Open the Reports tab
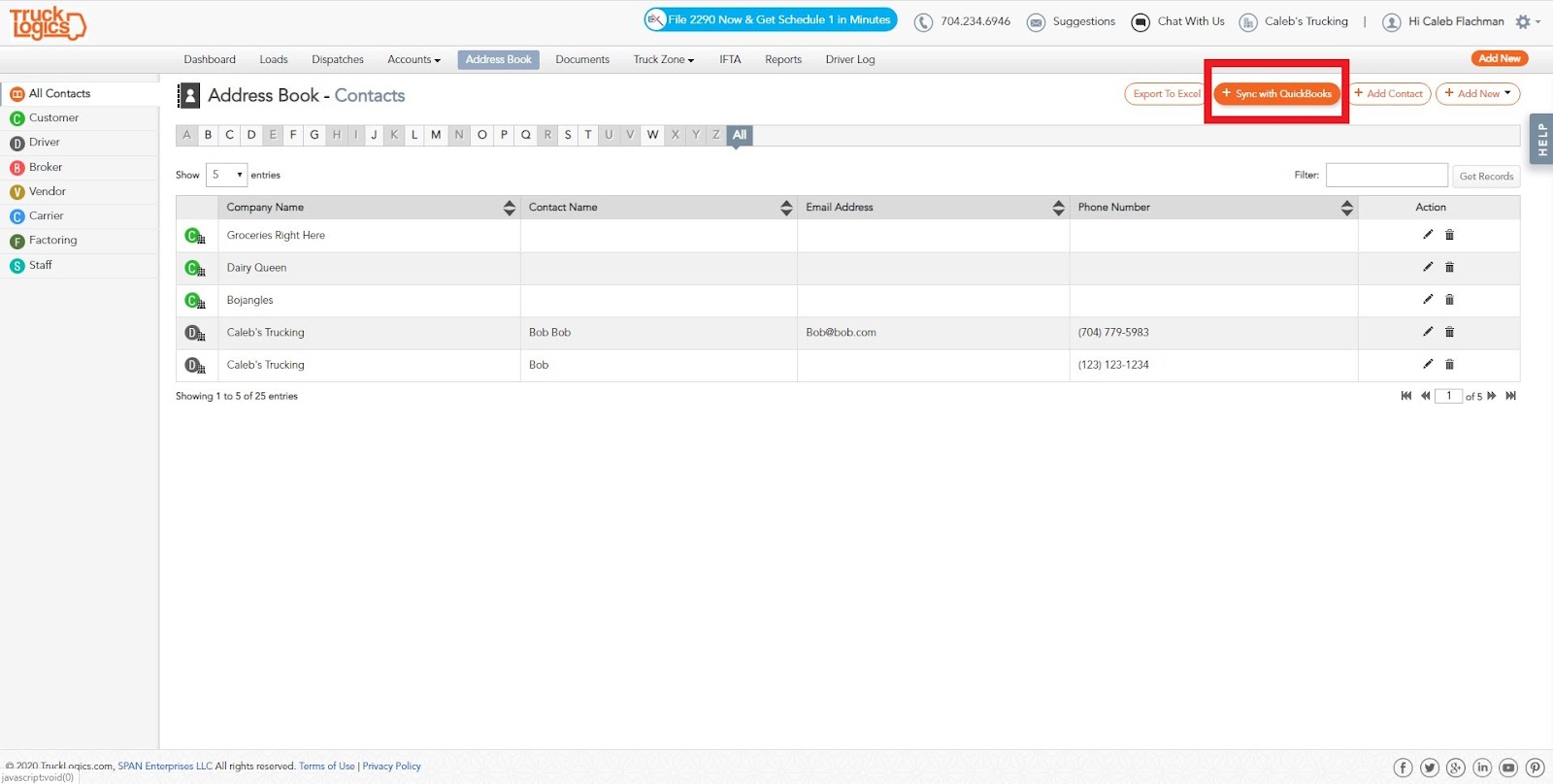Image resolution: width=1553 pixels, height=784 pixels. 783,60
